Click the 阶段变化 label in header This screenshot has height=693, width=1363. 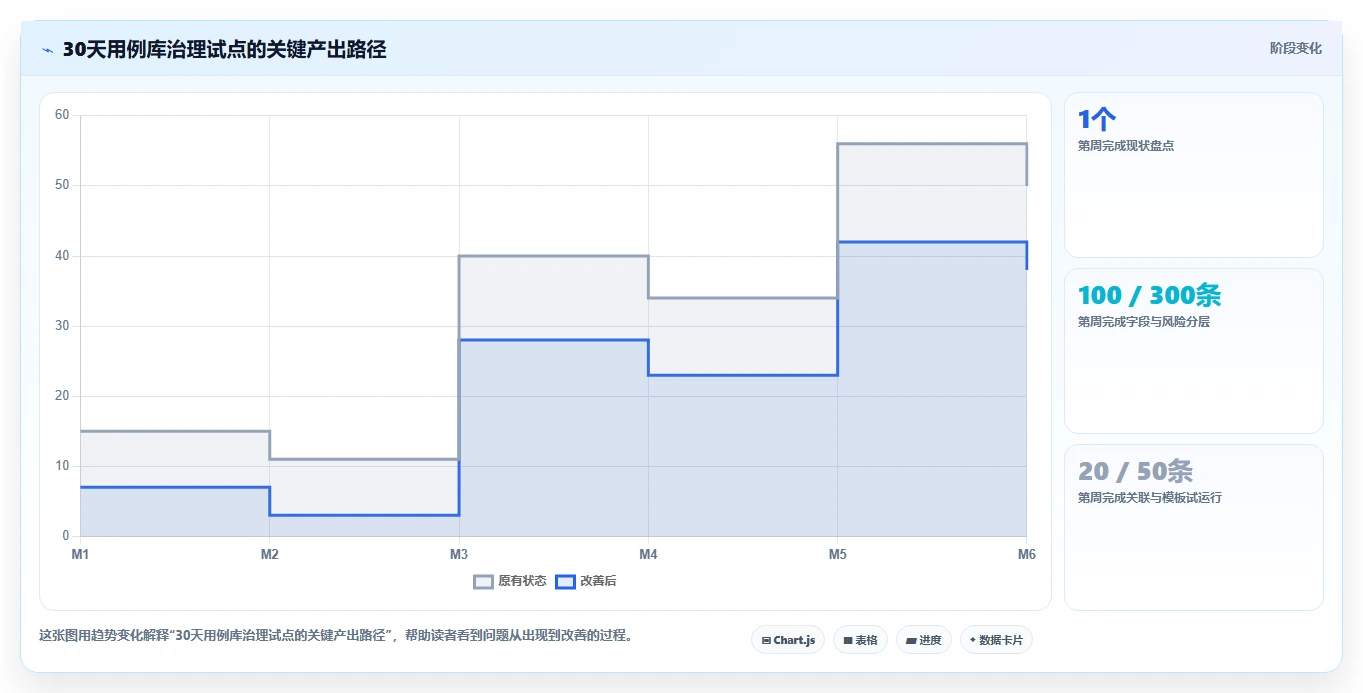pos(1296,48)
